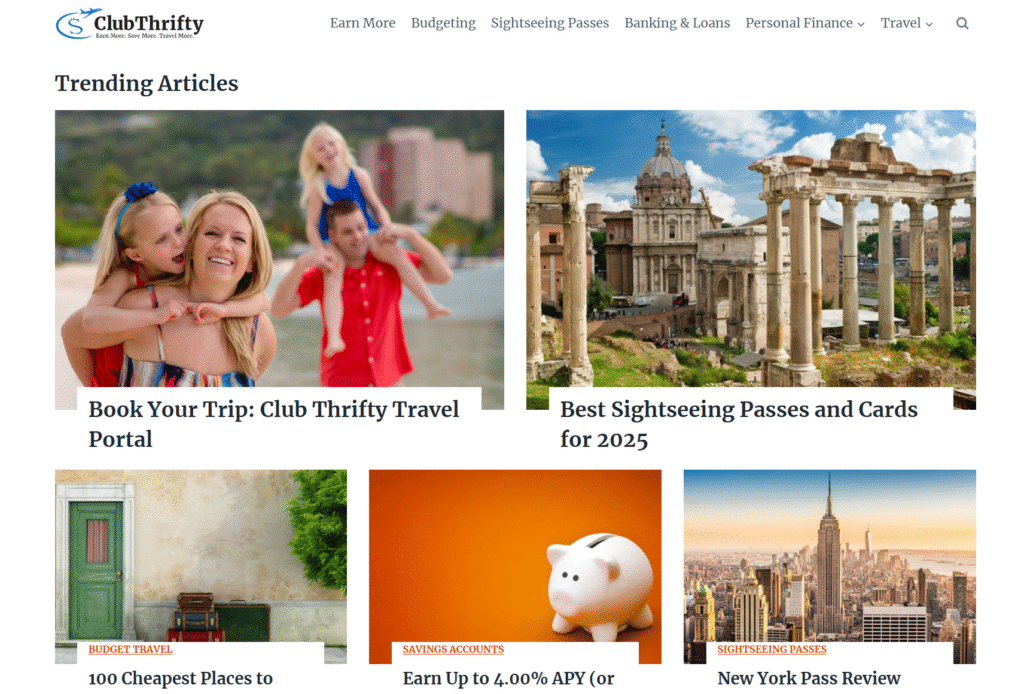Viewport: 1024px width, 694px height.
Task: Go to the Budgeting menu item
Action: coord(443,23)
